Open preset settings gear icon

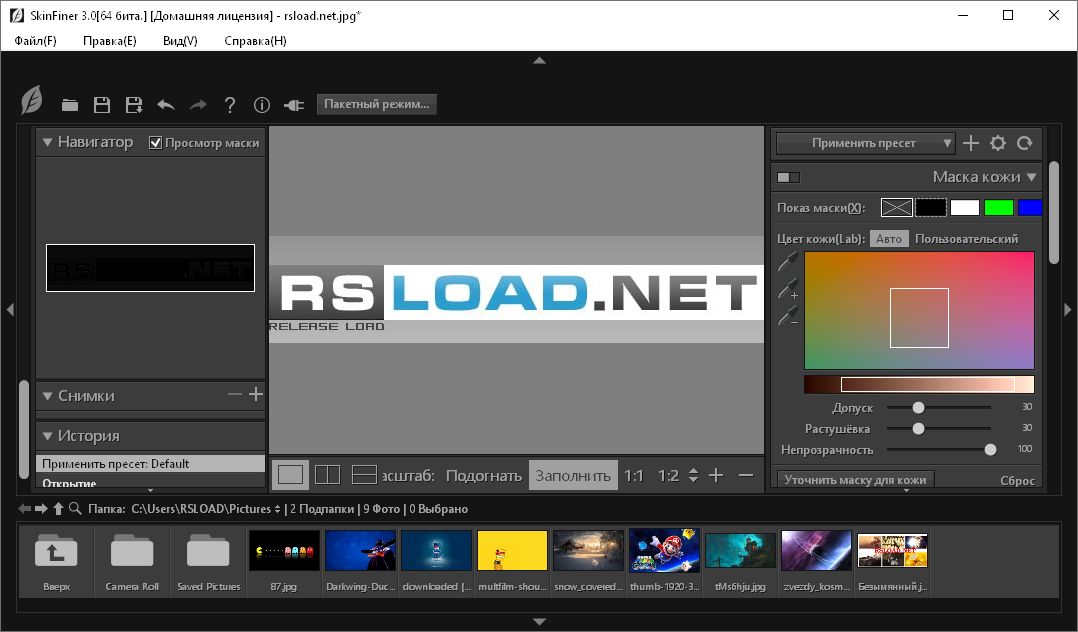coord(997,143)
